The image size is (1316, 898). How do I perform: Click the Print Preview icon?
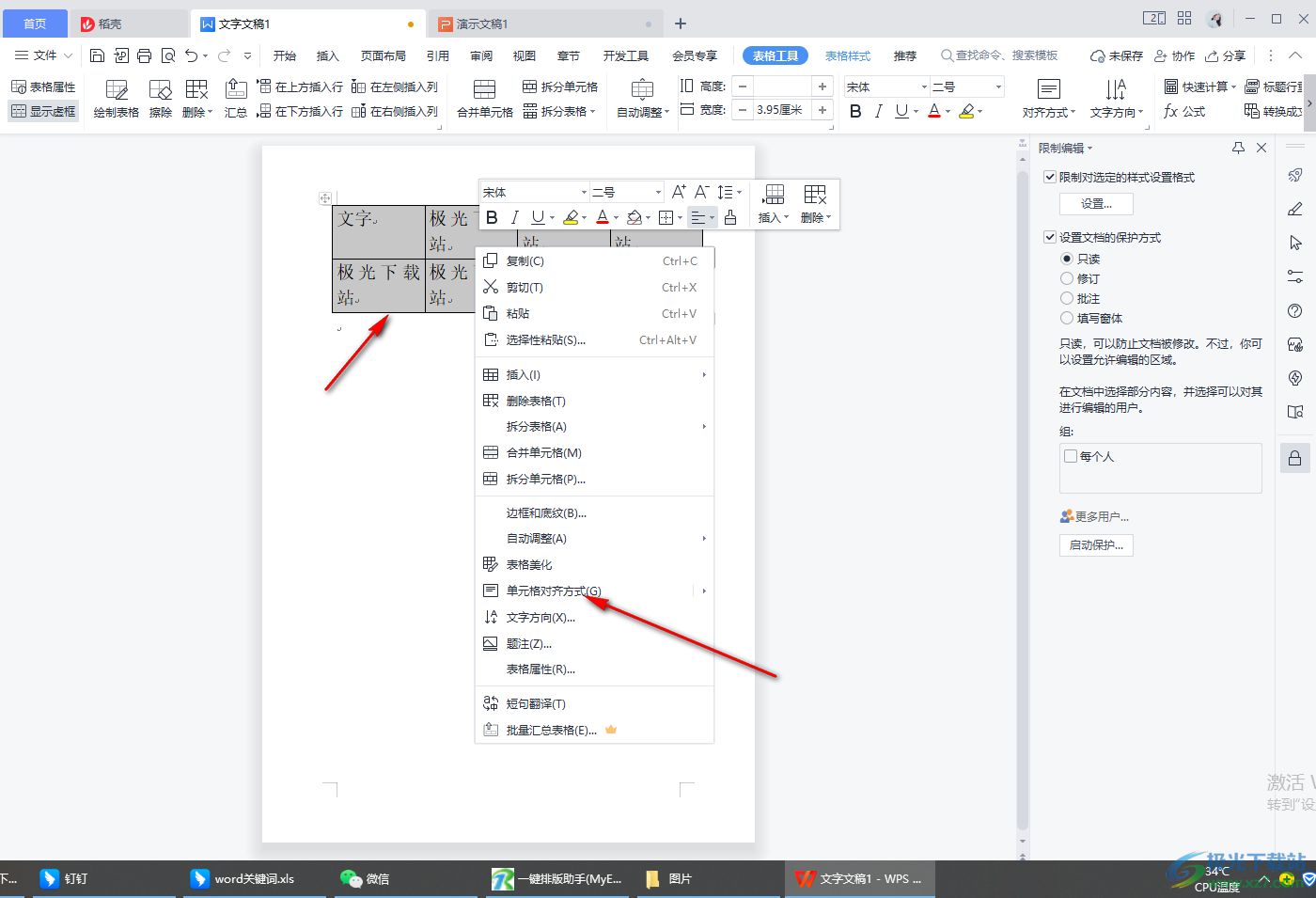pyautogui.click(x=168, y=55)
